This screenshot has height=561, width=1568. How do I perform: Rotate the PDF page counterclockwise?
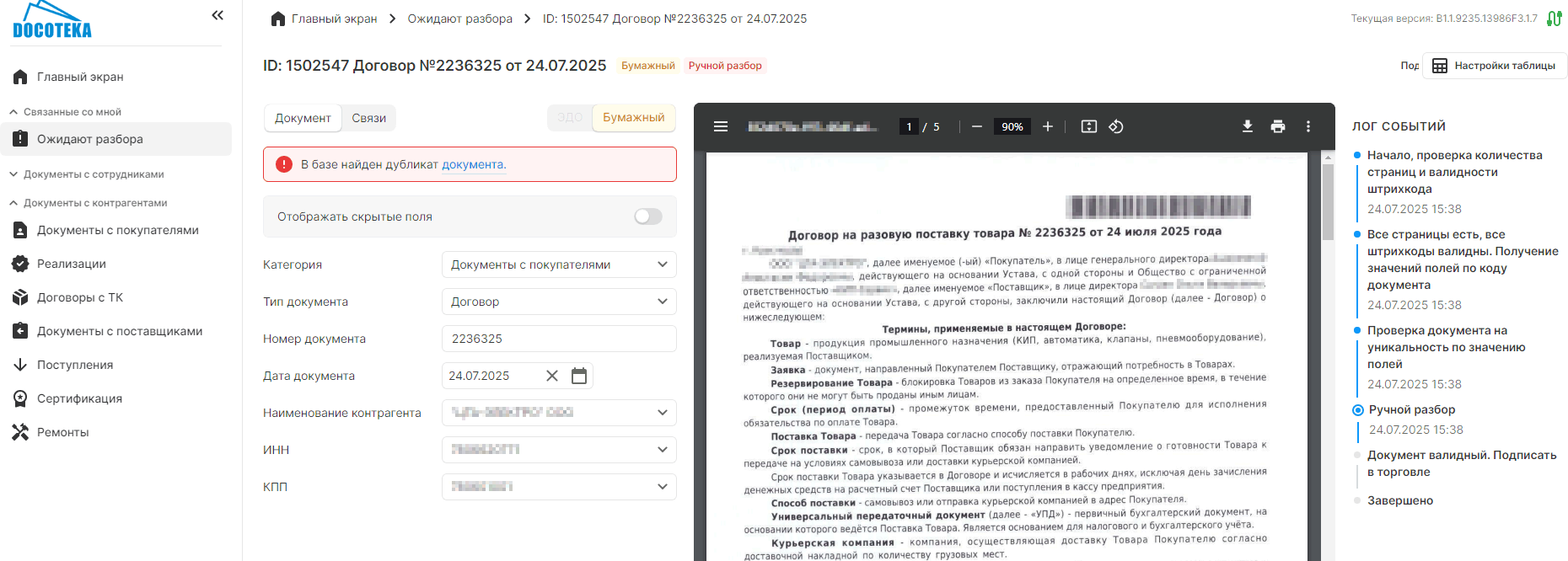(x=1116, y=126)
